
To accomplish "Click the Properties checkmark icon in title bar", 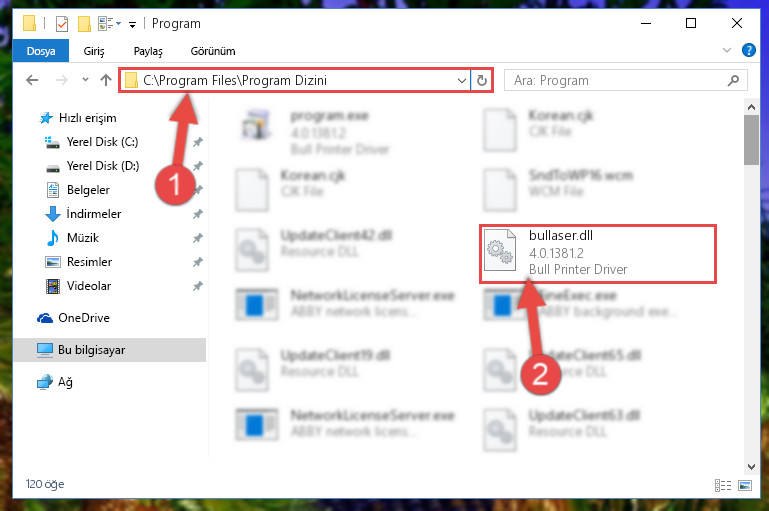I will click(62, 24).
